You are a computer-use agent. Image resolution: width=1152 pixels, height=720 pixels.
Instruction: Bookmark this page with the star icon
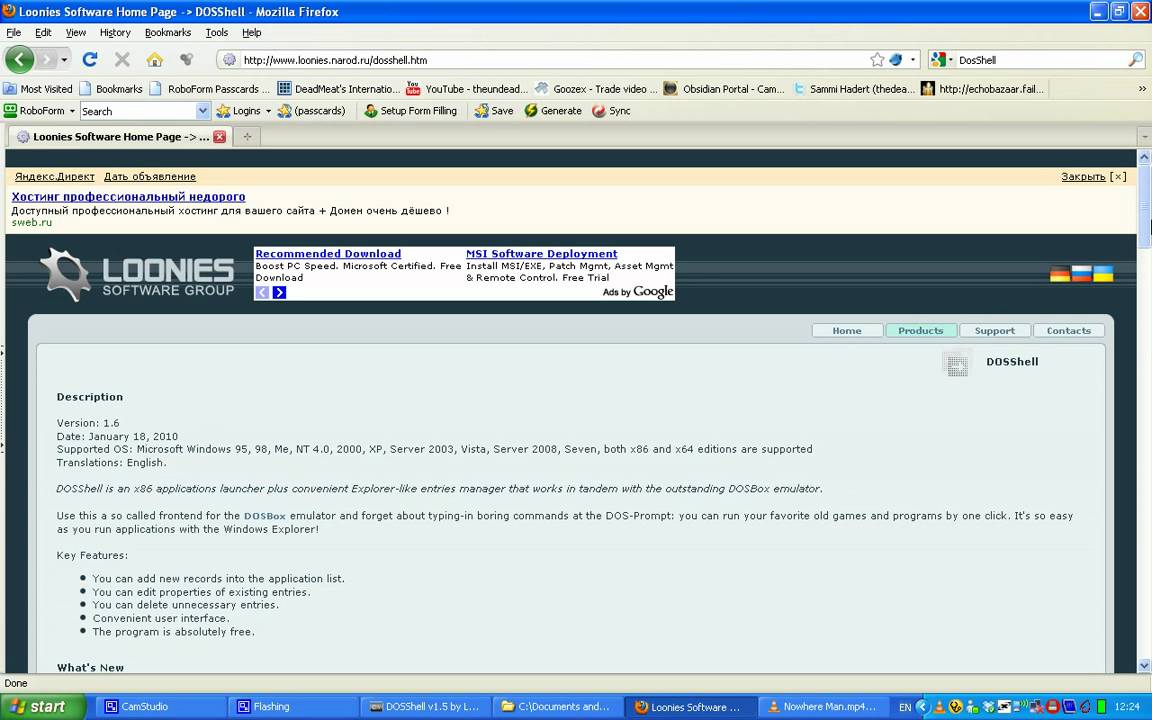876,60
